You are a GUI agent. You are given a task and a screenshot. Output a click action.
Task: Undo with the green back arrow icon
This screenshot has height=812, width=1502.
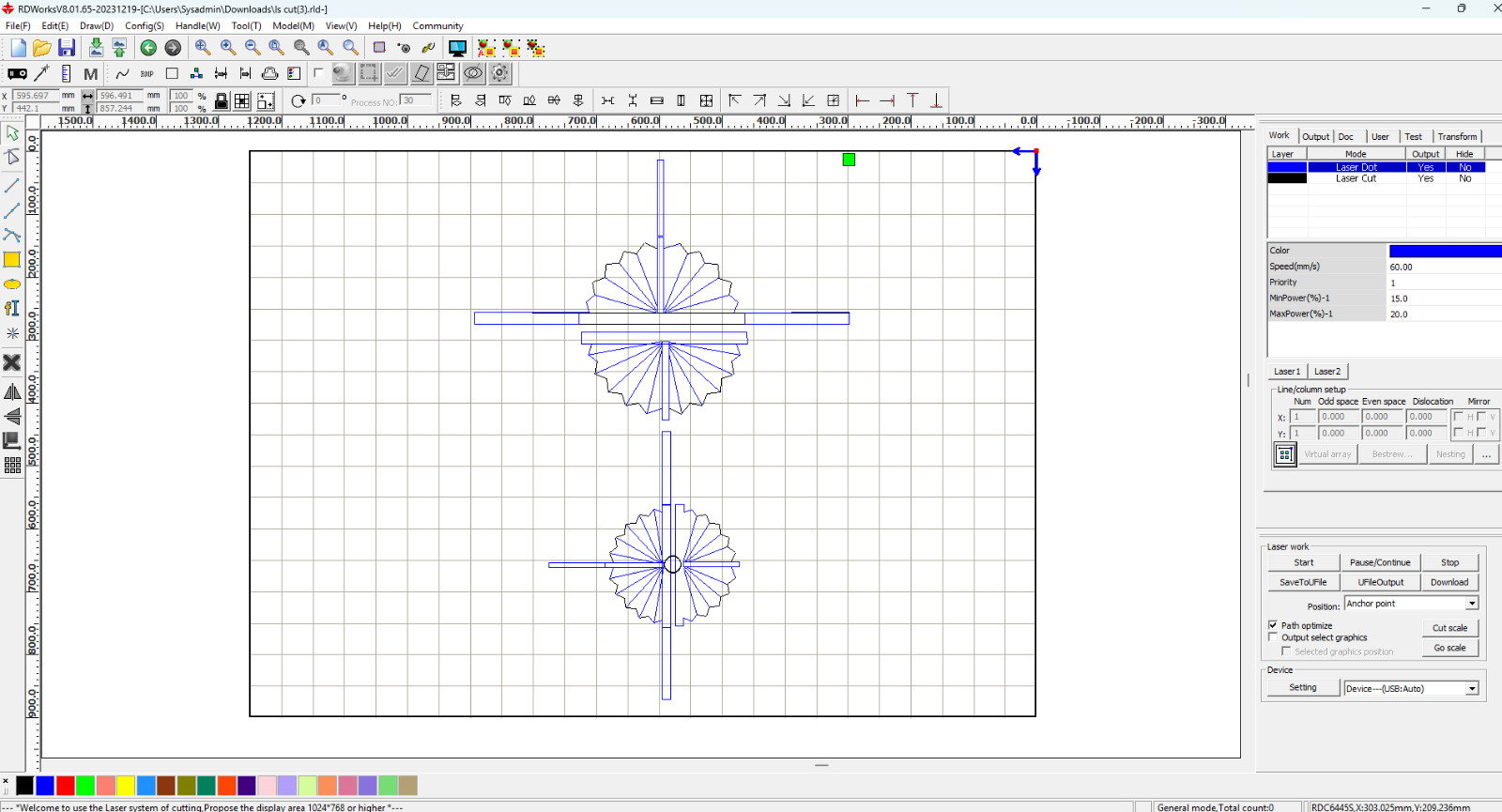[x=148, y=48]
